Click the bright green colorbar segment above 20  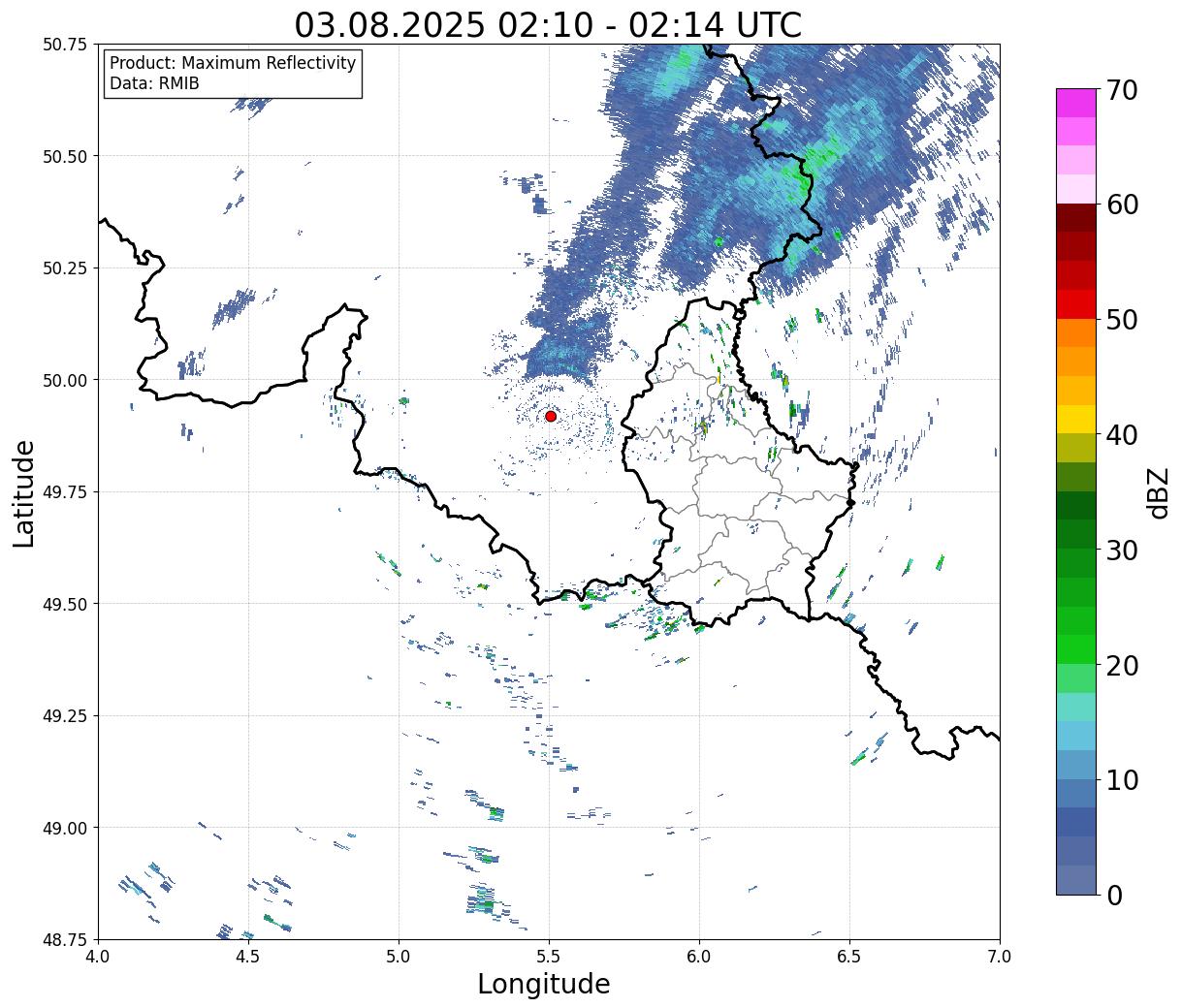[x=1076, y=648]
